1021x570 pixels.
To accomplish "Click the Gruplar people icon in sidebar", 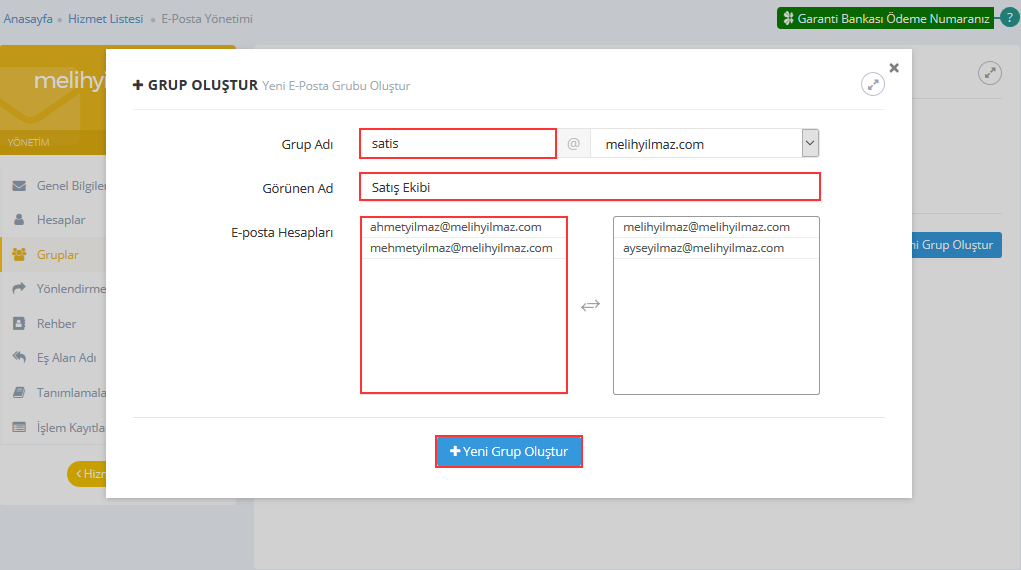I will [x=19, y=255].
